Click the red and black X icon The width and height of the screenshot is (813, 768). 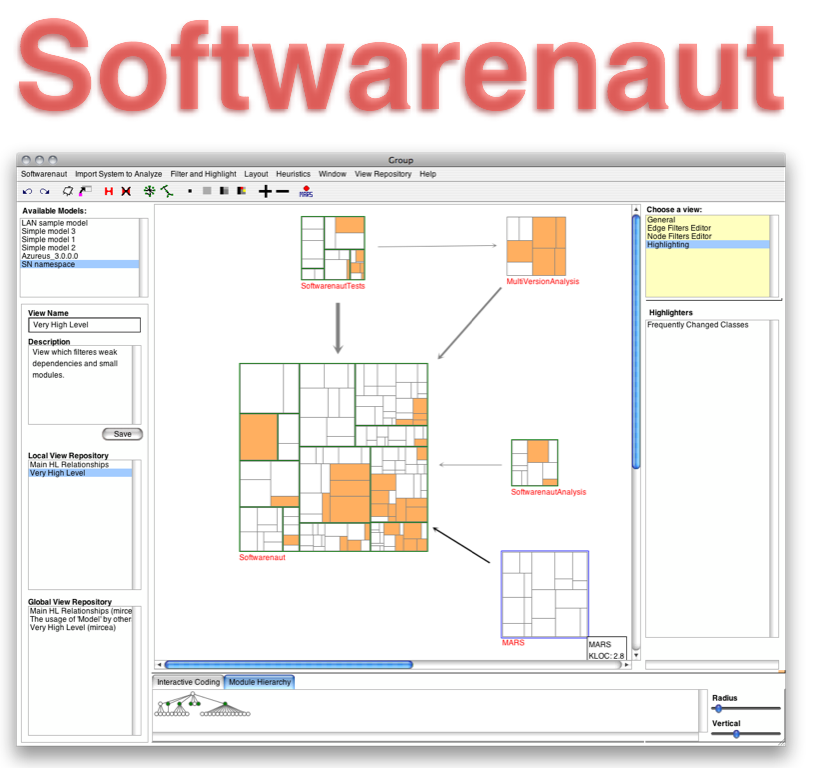[x=125, y=191]
